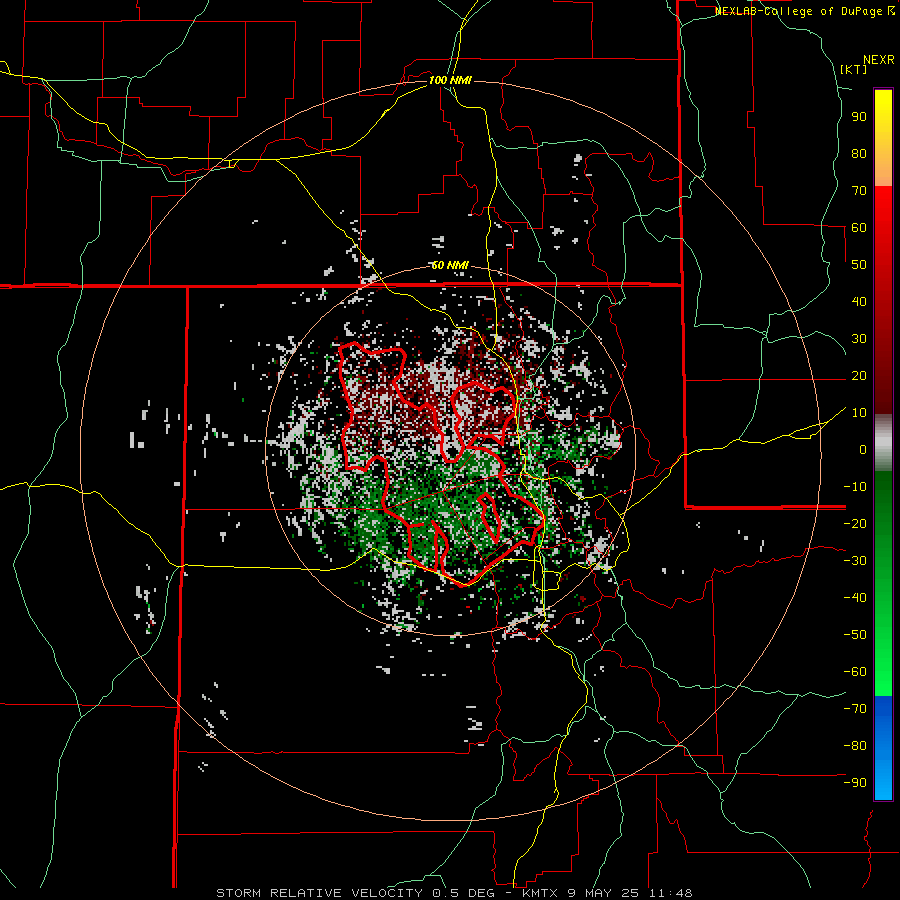
Task: Click the -40 value on the velocity scale
Action: (855, 598)
